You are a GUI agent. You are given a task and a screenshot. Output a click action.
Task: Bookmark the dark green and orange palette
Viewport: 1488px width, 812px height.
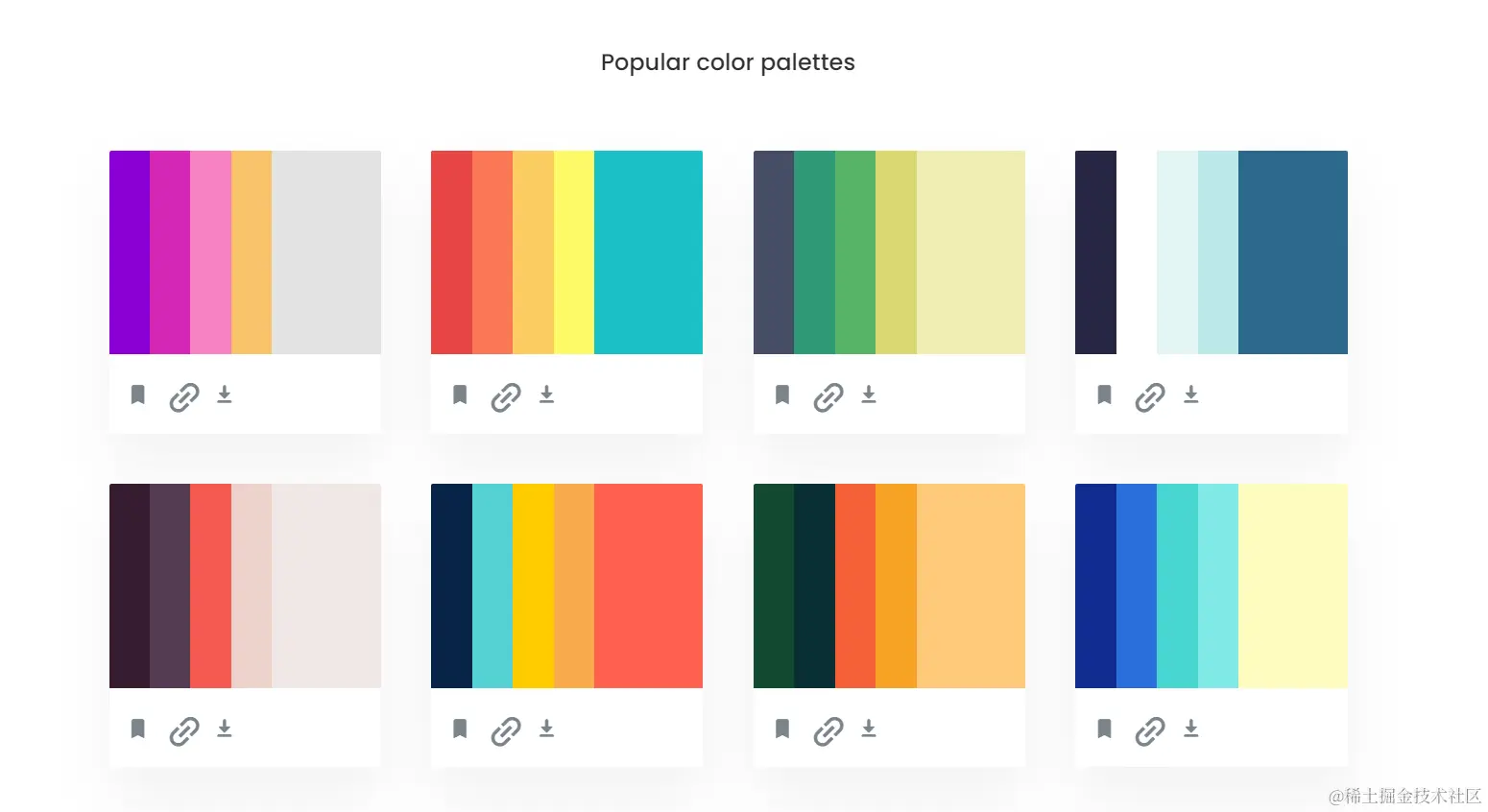[782, 728]
